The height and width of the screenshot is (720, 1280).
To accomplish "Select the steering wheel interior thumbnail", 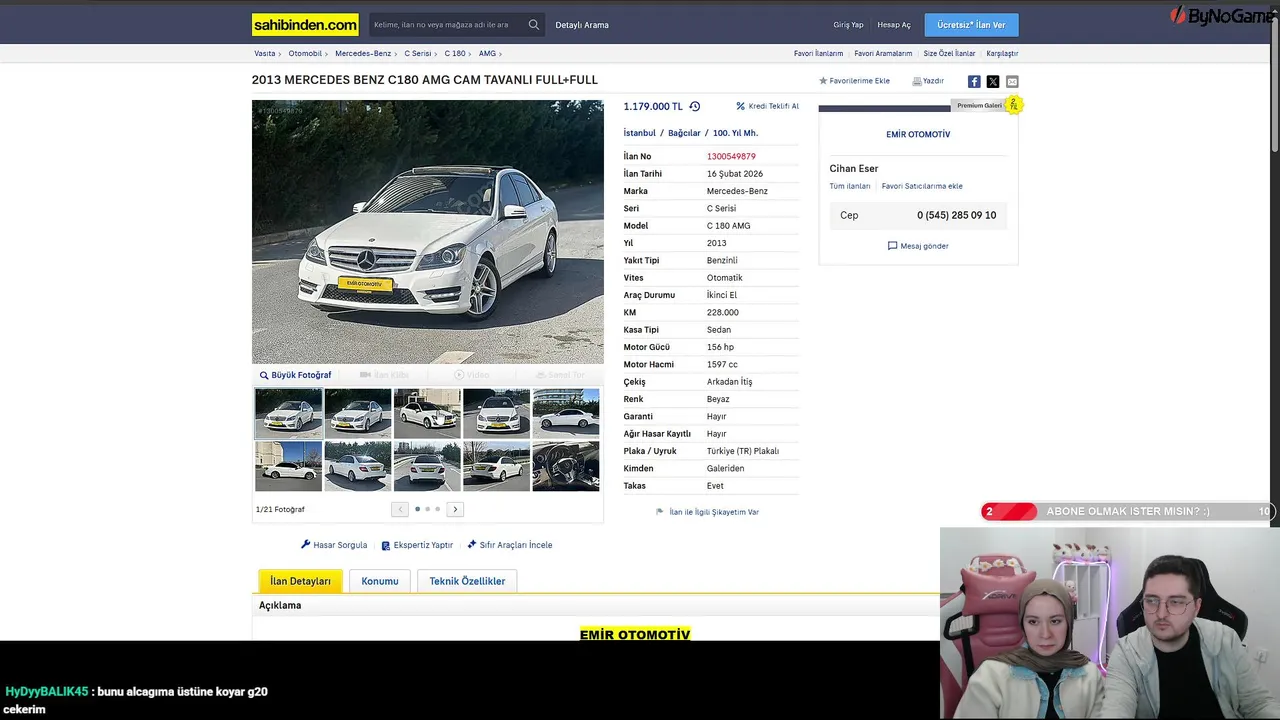I will coord(566,466).
